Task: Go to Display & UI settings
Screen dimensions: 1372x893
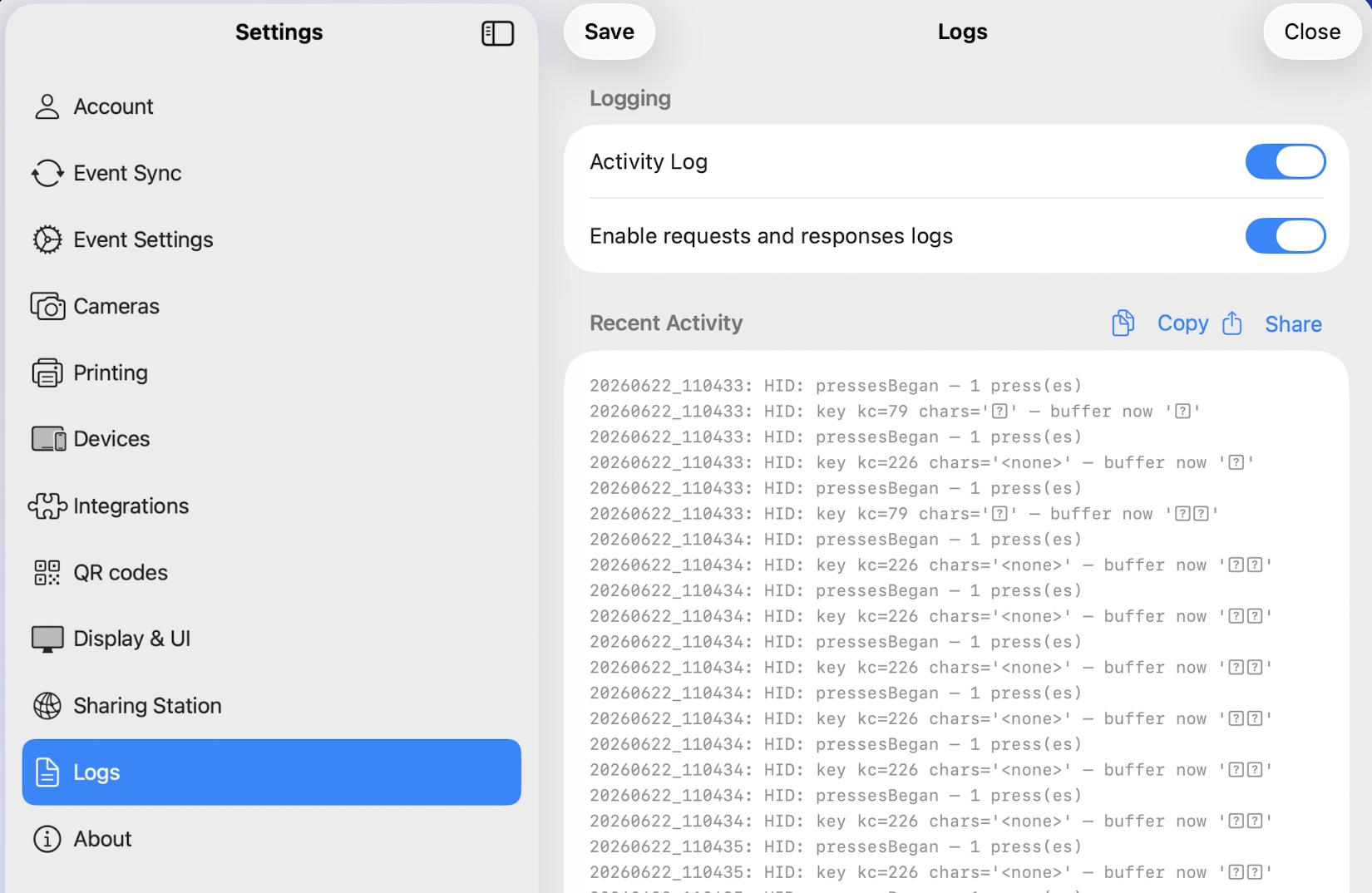Action: tap(271, 639)
